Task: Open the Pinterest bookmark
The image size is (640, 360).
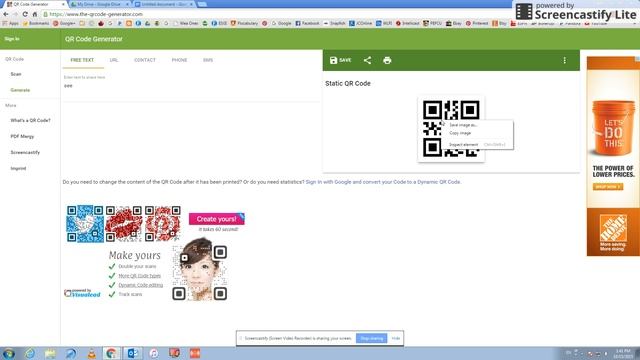Action: click(477, 23)
